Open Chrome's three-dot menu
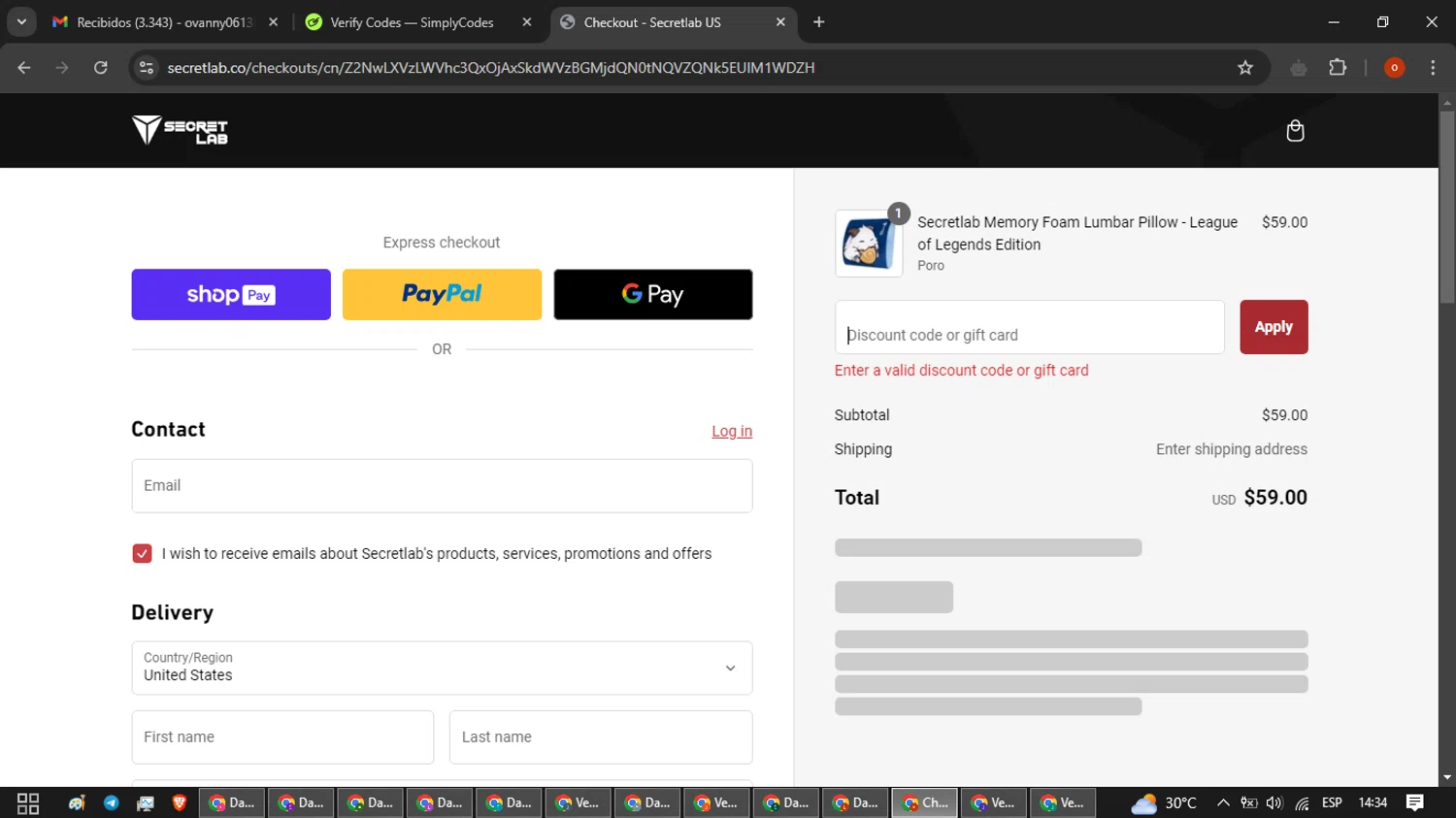Image resolution: width=1456 pixels, height=818 pixels. pyautogui.click(x=1433, y=68)
